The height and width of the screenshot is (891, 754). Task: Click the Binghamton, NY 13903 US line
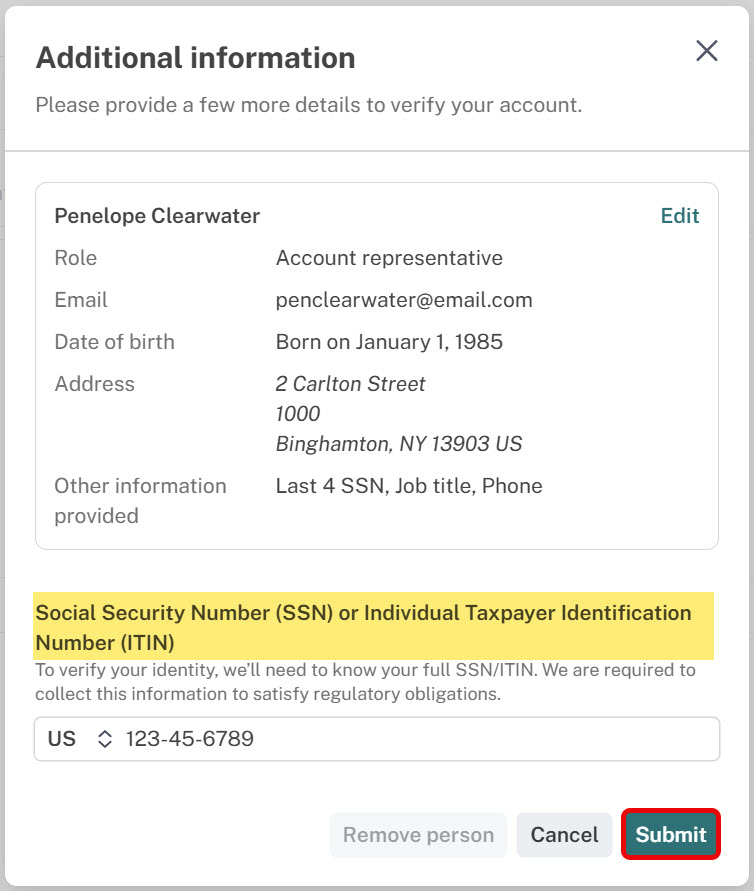[399, 444]
